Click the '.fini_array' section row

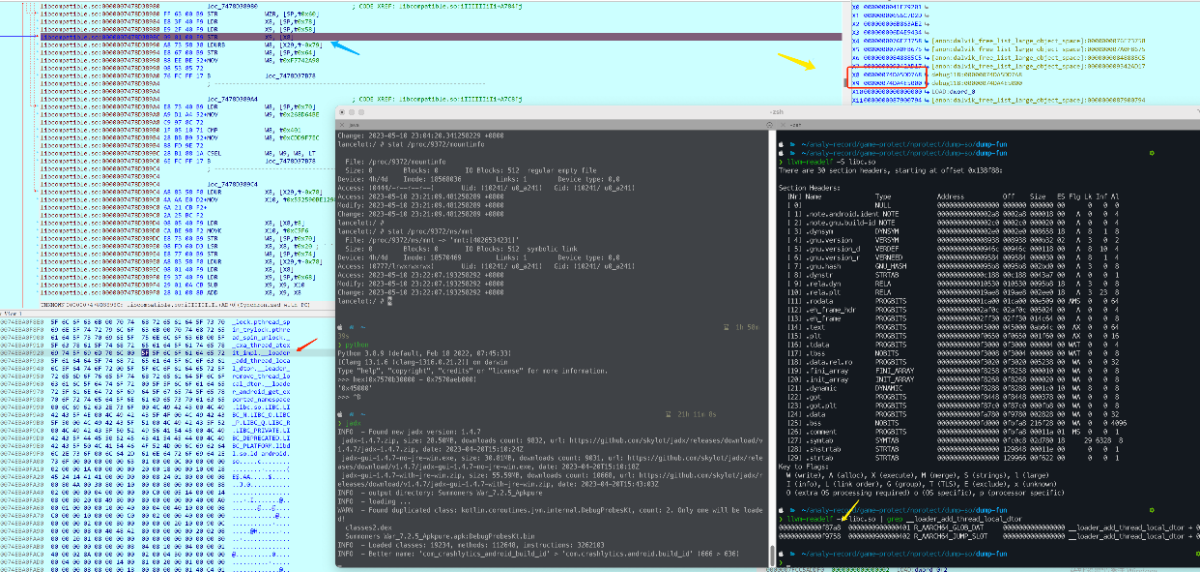pyautogui.click(x=953, y=371)
